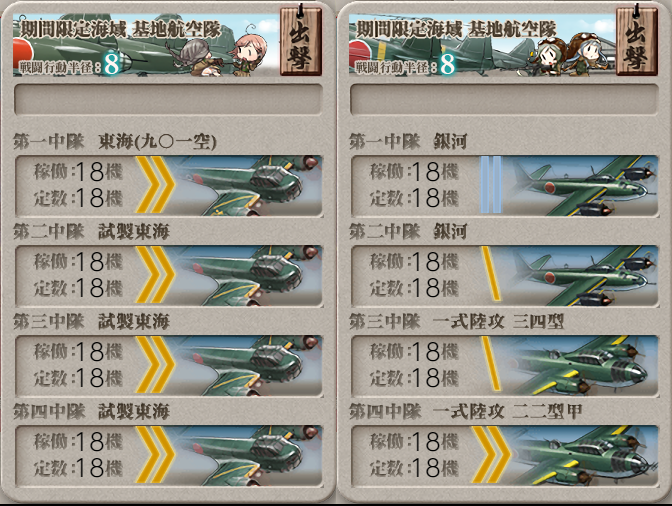Image resolution: width=672 pixels, height=506 pixels.
Task: Click blue double-bar proficiency mark on first 銀河
Action: click(x=491, y=185)
